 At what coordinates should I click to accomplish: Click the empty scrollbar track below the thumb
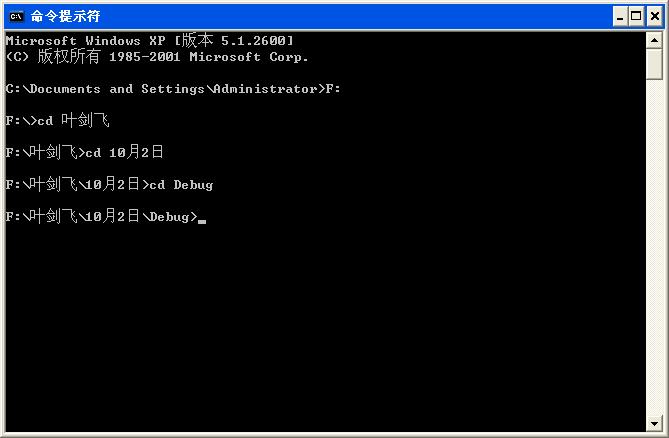655,250
